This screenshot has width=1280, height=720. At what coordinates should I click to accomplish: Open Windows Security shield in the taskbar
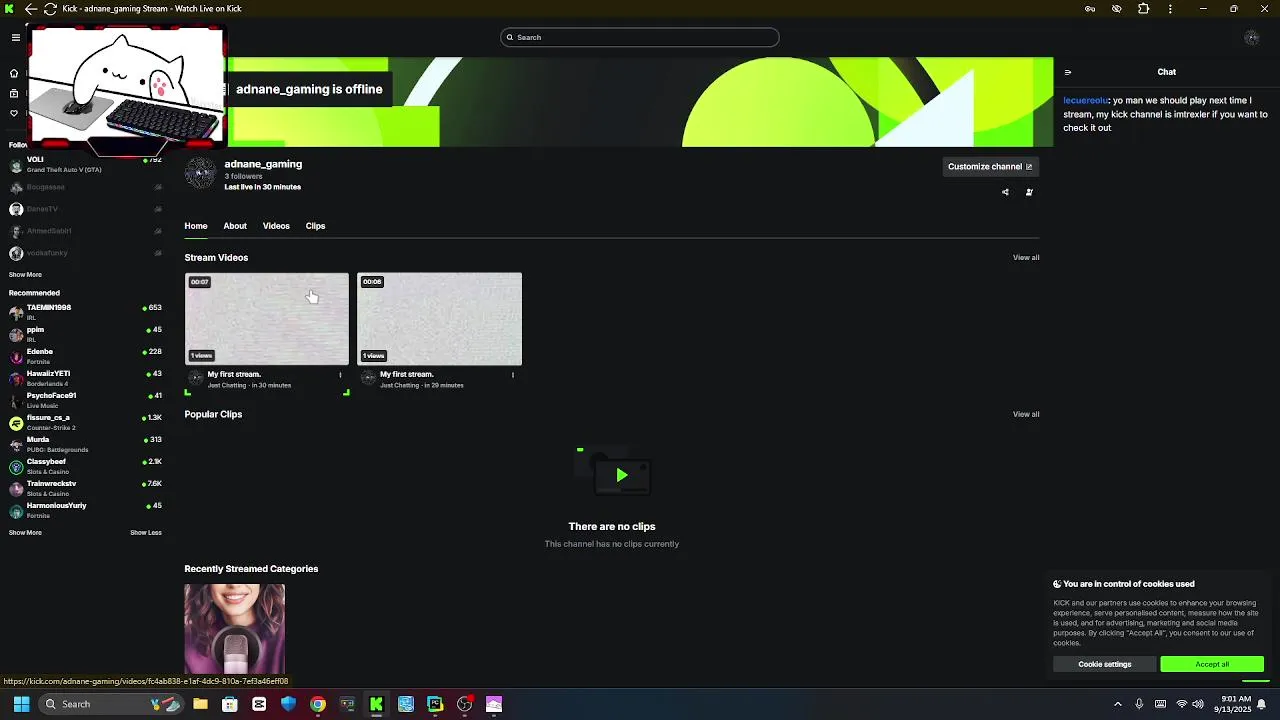coord(289,704)
